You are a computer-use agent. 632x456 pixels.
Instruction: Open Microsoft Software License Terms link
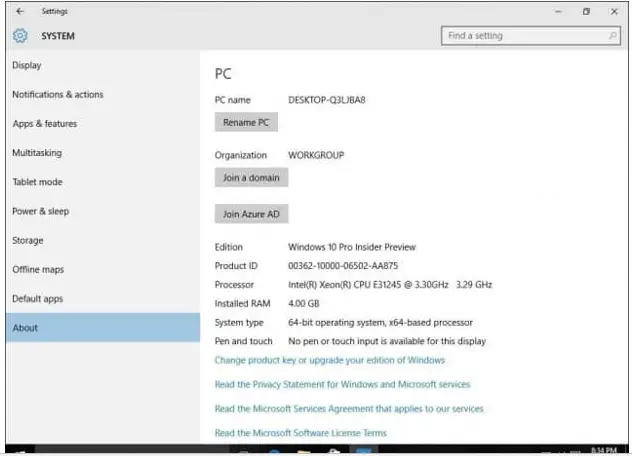click(301, 433)
